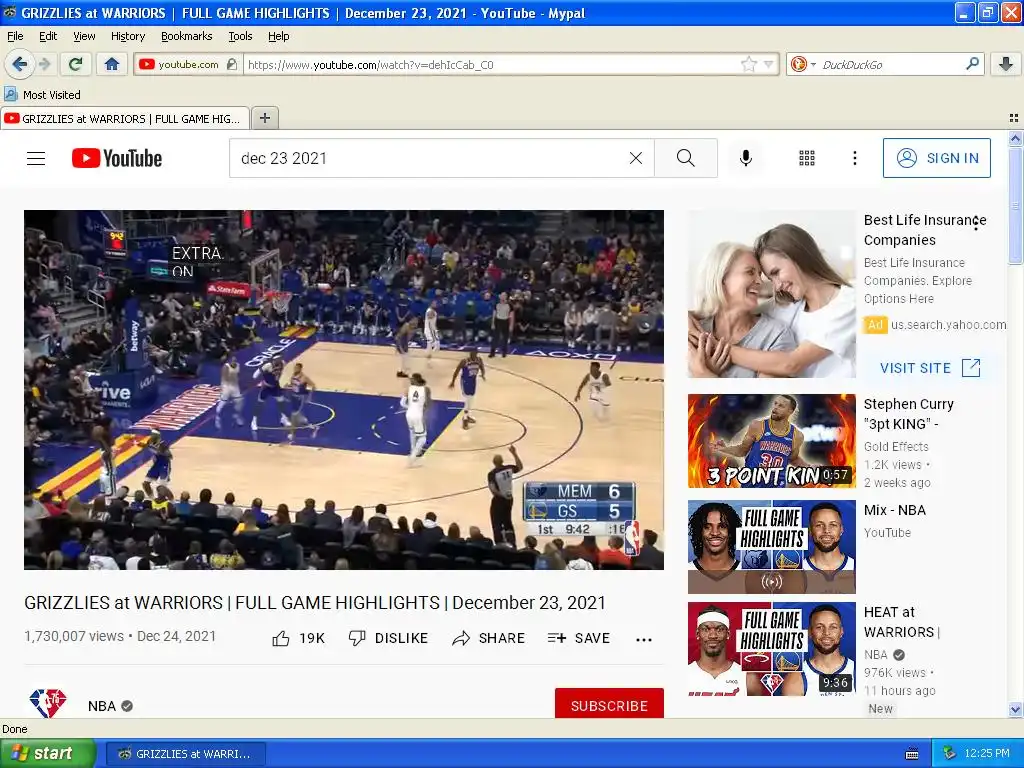The width and height of the screenshot is (1024, 768).
Task: Open Stephen Curry 3pt KING thumbnail
Action: 771,441
